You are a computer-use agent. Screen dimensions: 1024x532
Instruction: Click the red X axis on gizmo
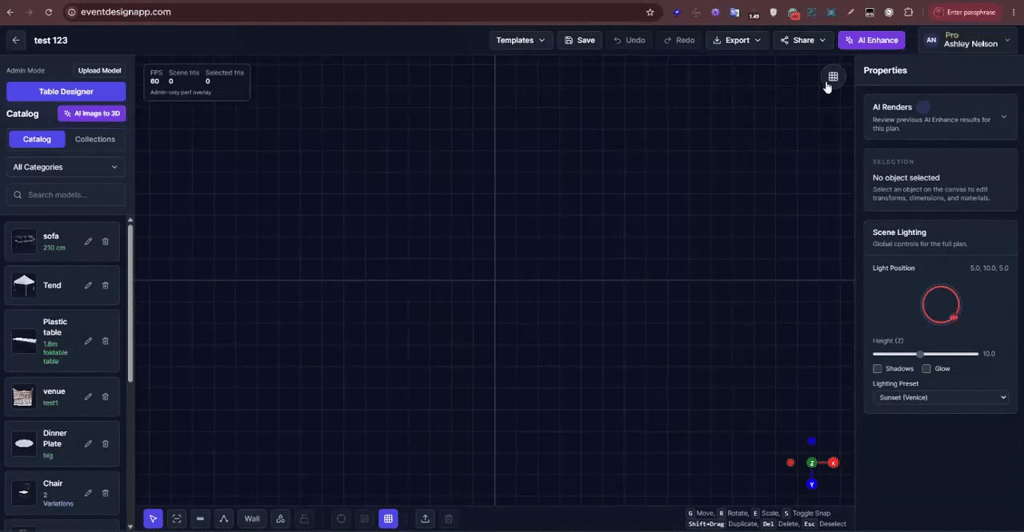click(833, 463)
